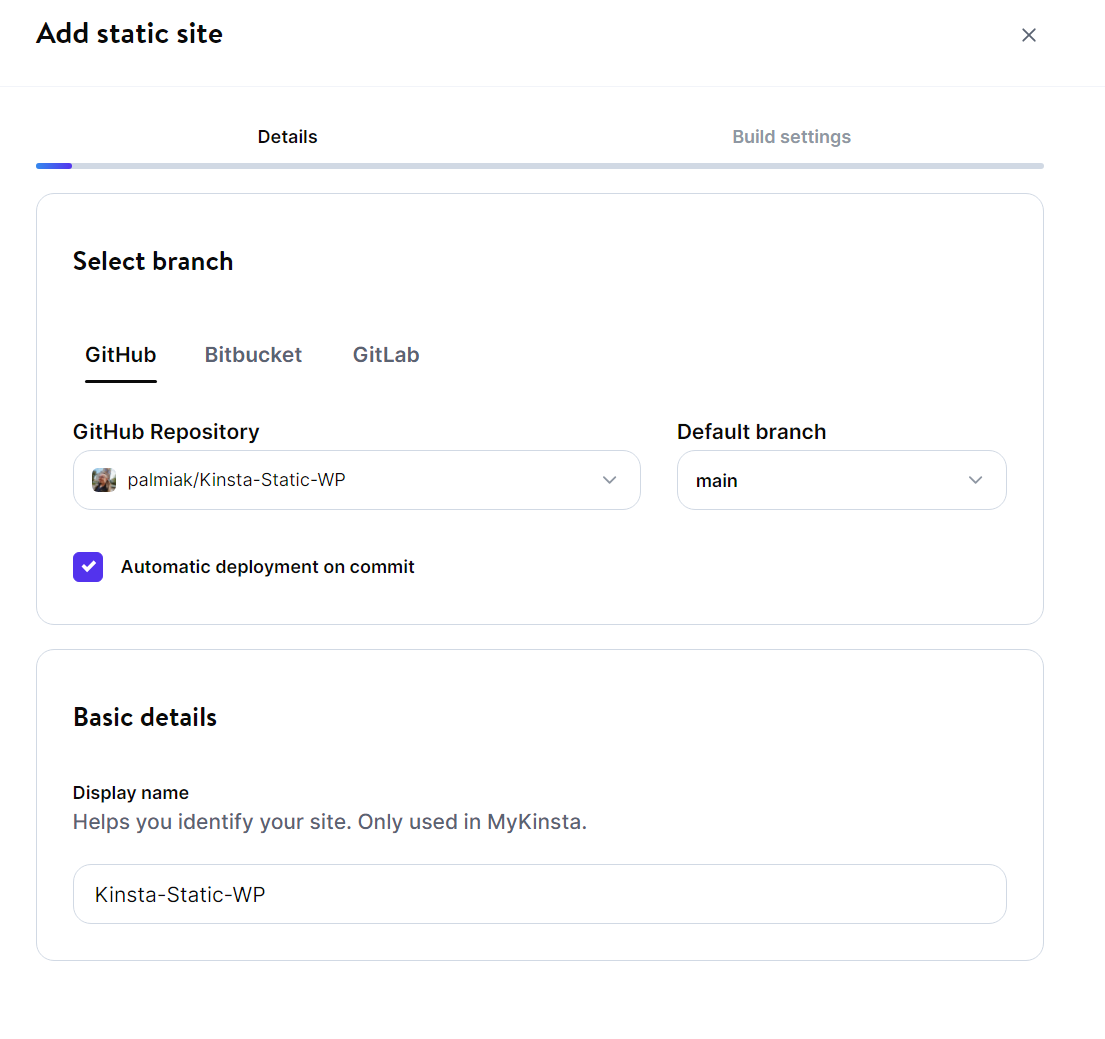This screenshot has height=1039, width=1105.
Task: Switch to the Bitbucket tab
Action: (x=253, y=355)
